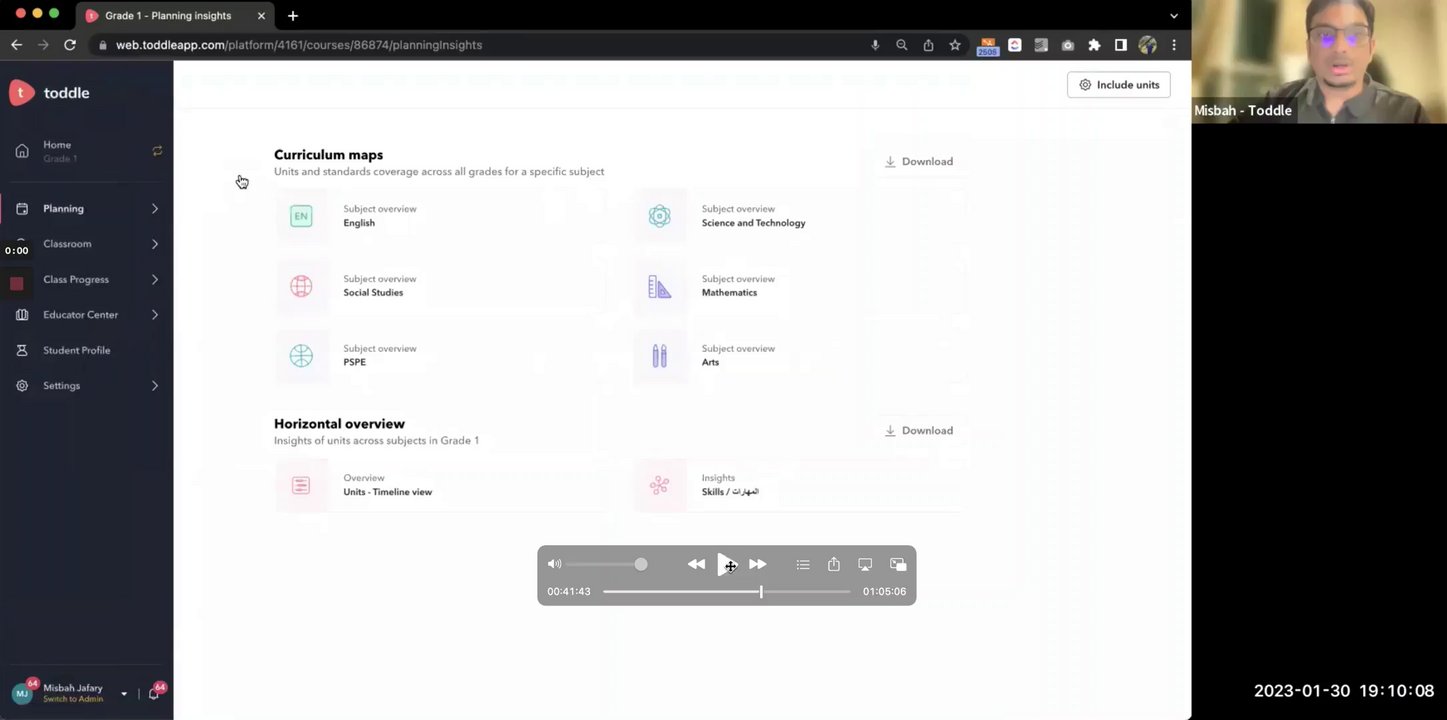The width and height of the screenshot is (1447, 720).
Task: Open the video chapters list icon
Action: [803, 565]
